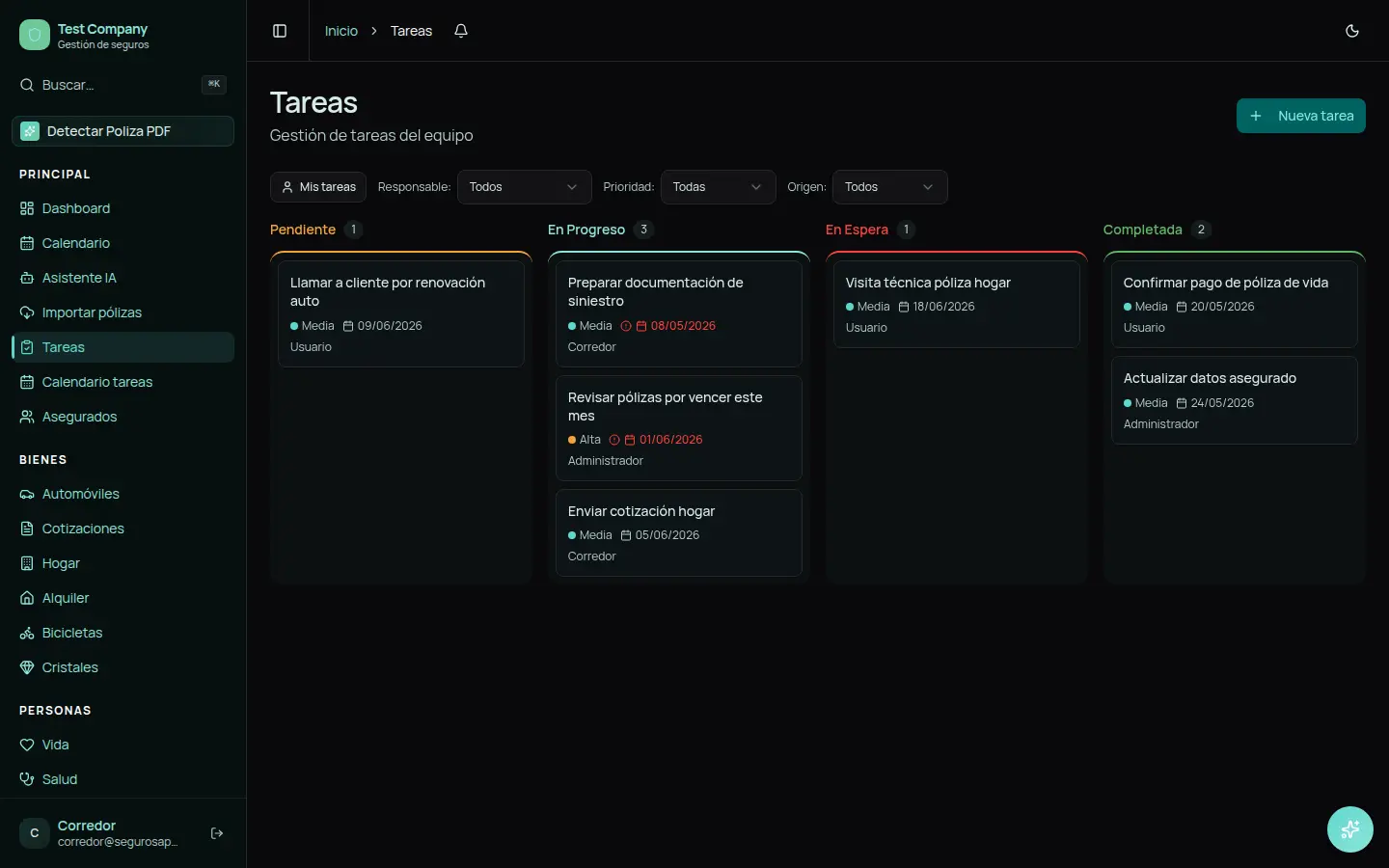Go to Cotizaciones section
The image size is (1389, 868).
point(123,529)
